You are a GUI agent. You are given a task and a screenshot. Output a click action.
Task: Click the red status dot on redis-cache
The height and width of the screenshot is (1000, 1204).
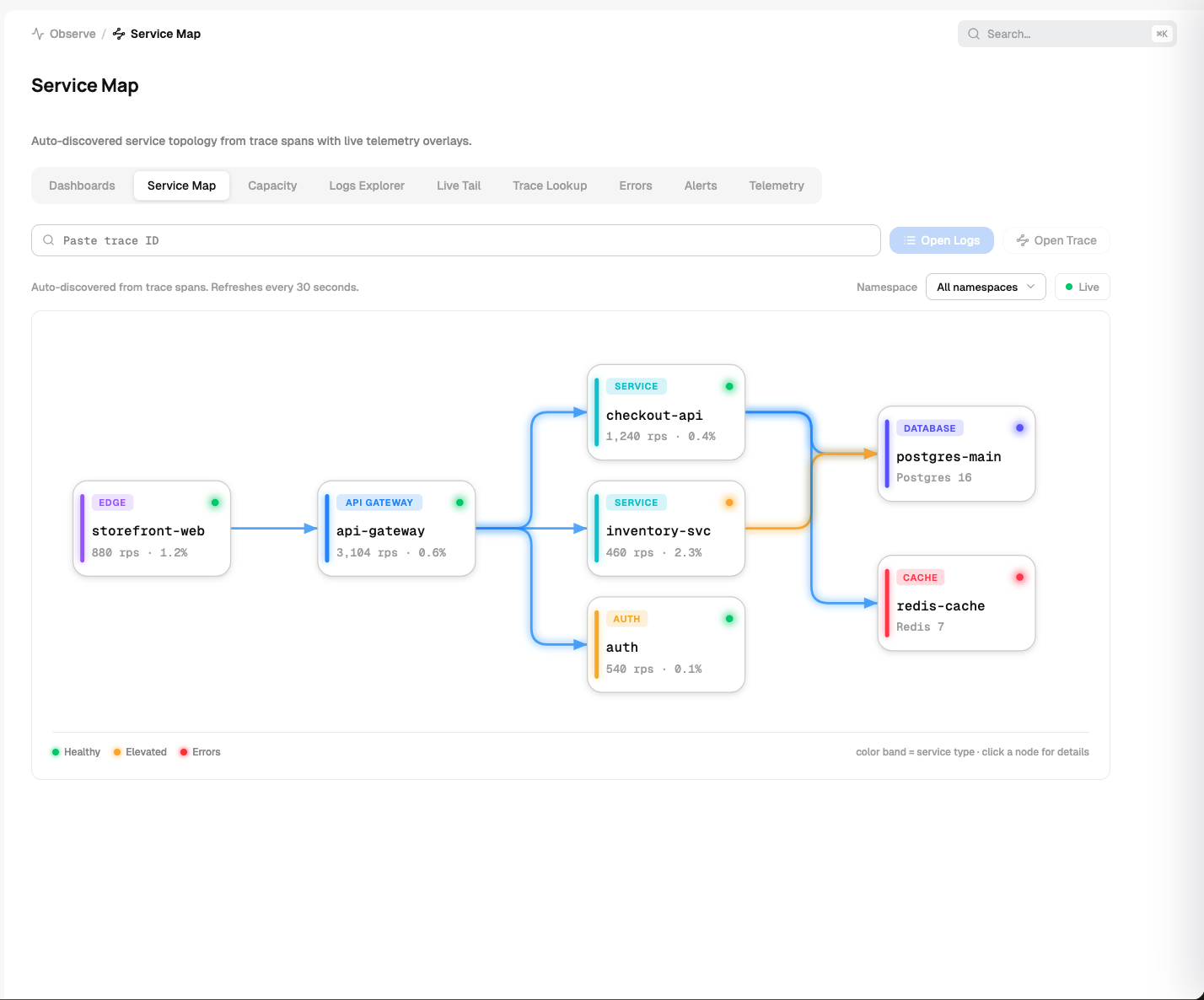tap(1019, 578)
